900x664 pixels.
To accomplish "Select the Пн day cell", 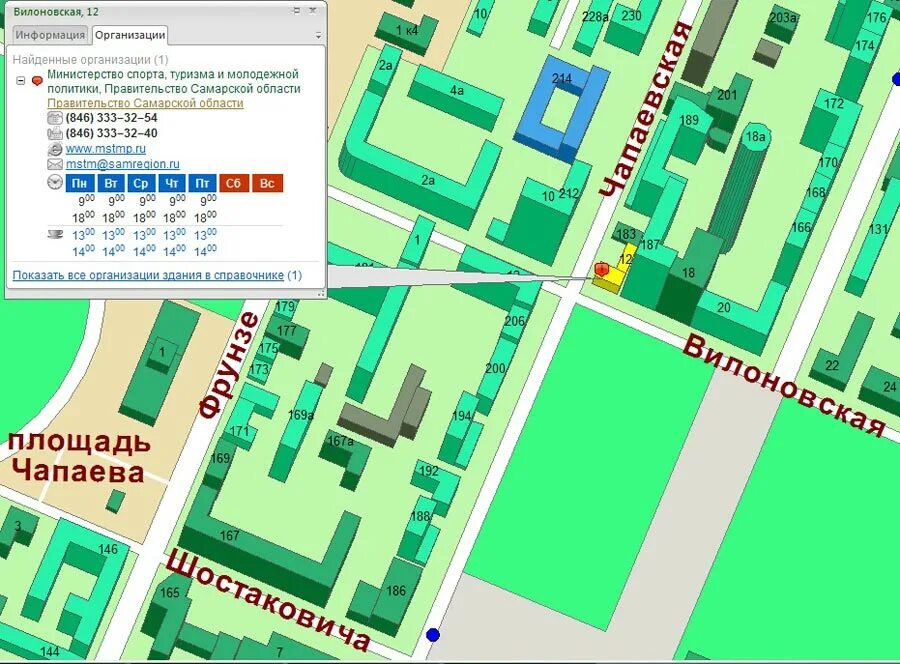I will (x=80, y=183).
